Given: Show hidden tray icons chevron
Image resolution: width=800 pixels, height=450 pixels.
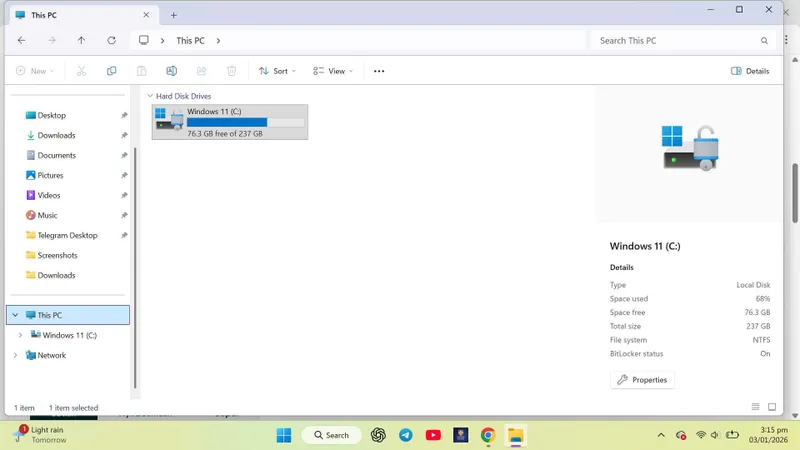Looking at the screenshot, I should click(661, 435).
